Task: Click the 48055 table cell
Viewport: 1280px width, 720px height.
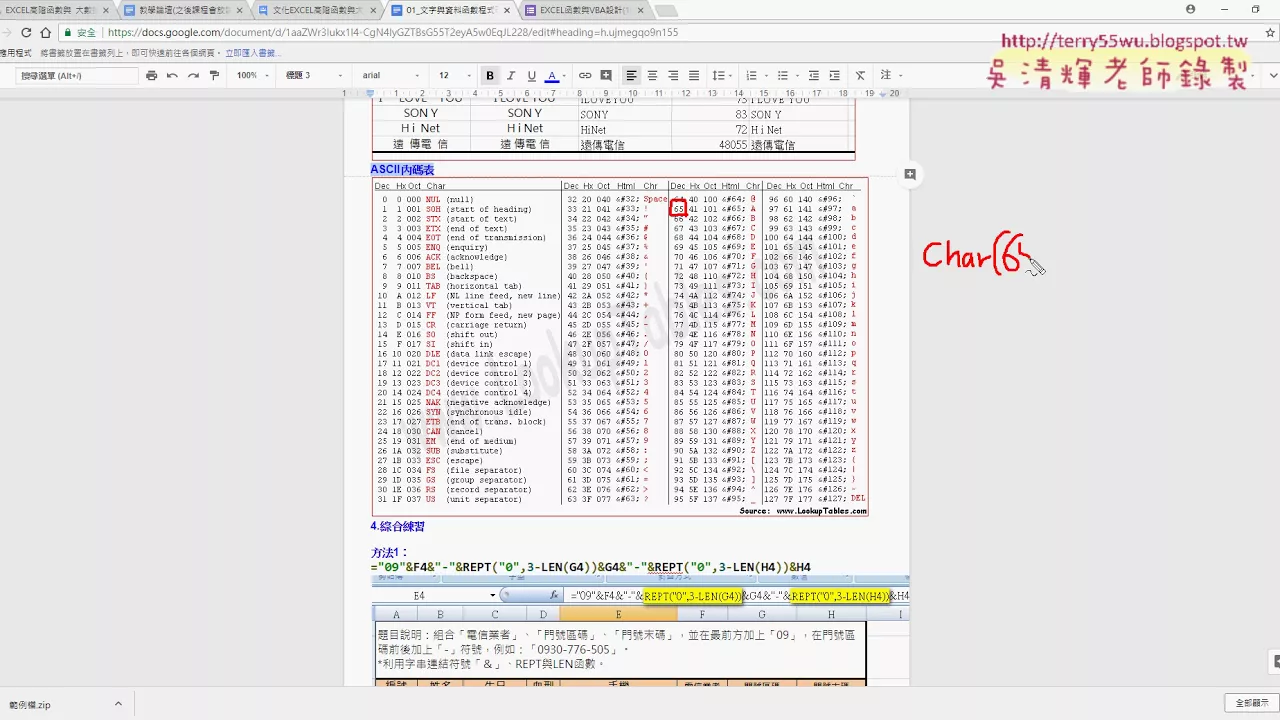Action: click(x=732, y=145)
